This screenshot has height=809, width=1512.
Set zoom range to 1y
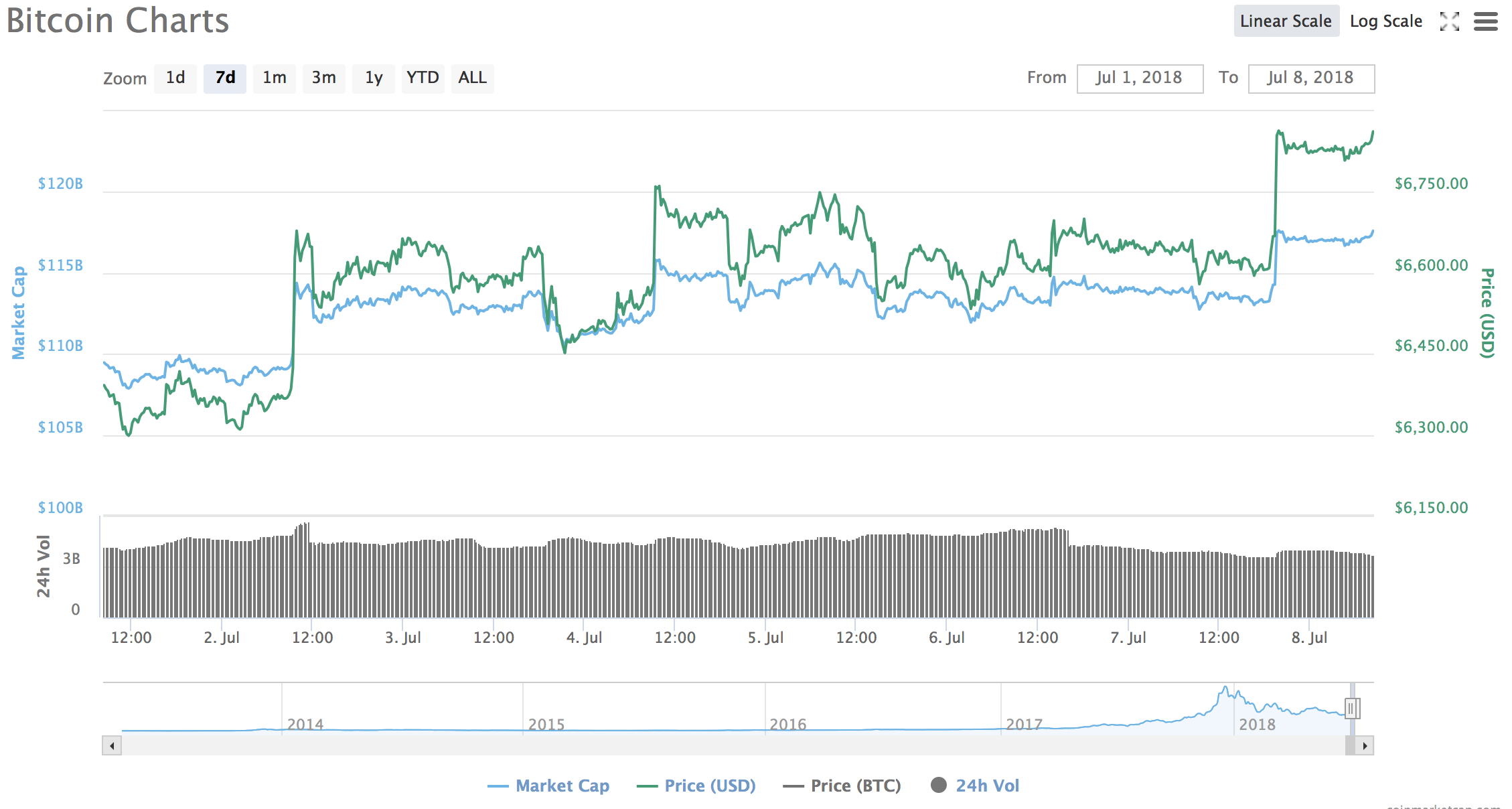click(374, 78)
